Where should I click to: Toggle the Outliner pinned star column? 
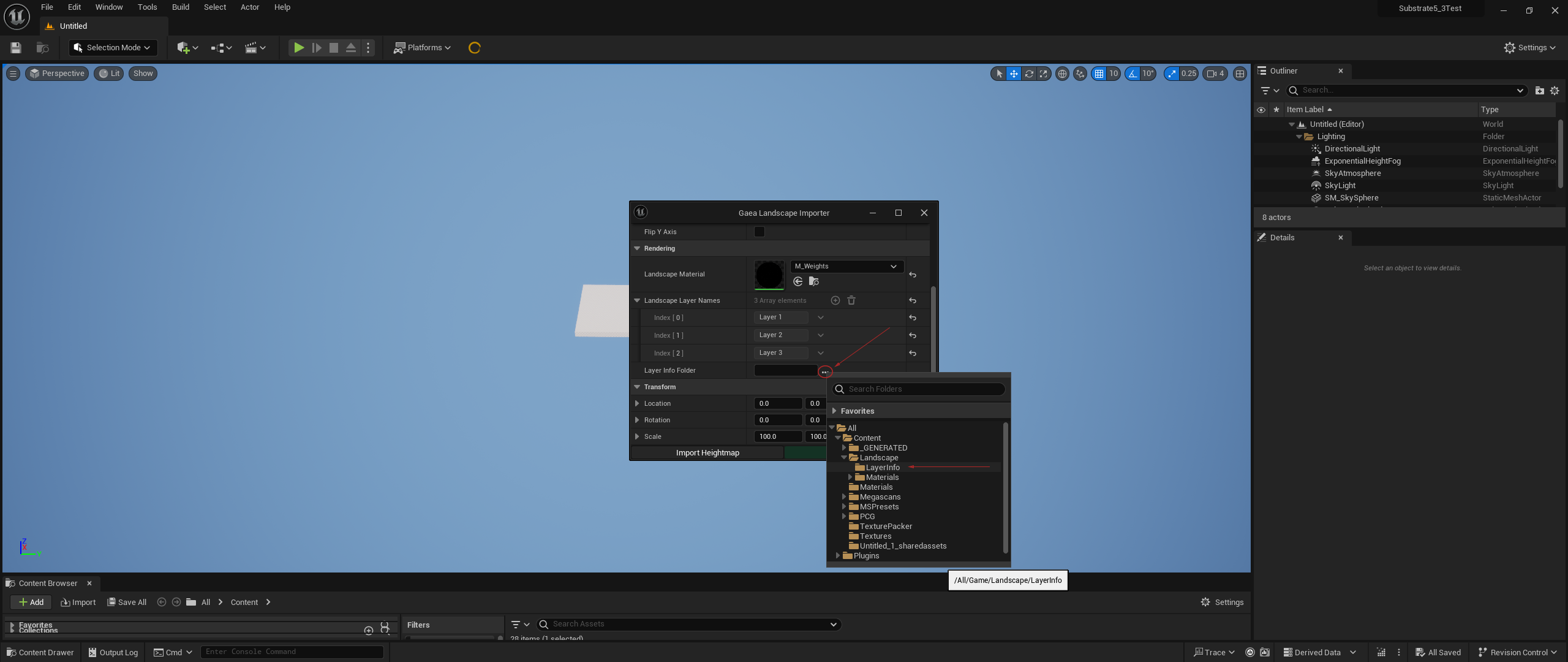[x=1276, y=110]
